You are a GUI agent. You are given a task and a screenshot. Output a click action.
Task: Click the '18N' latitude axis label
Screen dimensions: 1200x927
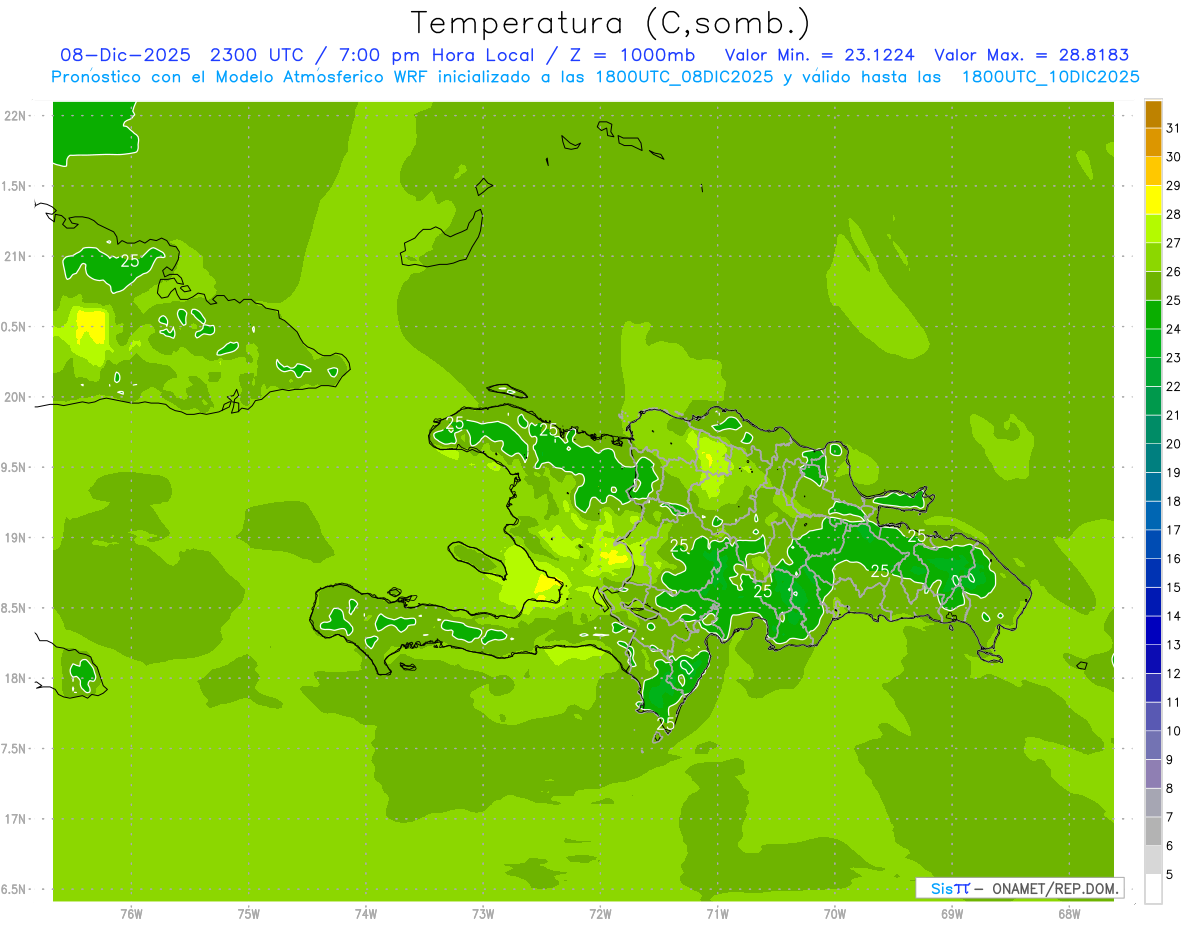click(15, 678)
